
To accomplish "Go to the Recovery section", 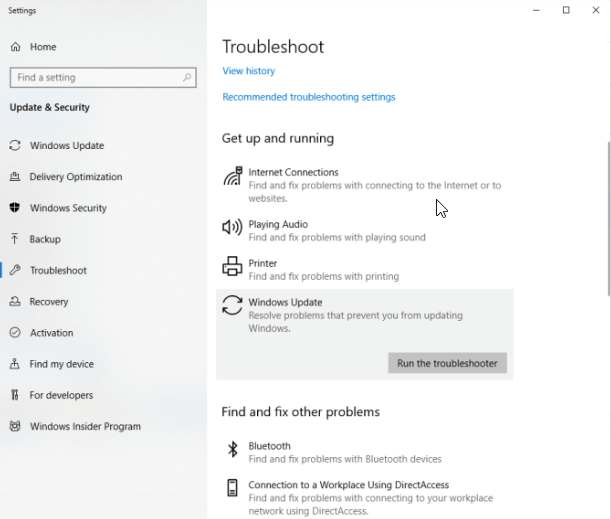I will click(48, 302).
